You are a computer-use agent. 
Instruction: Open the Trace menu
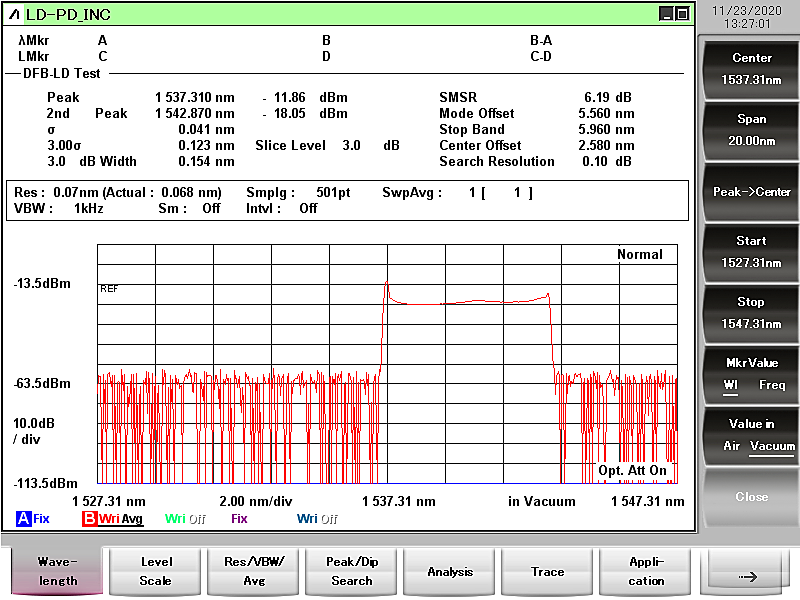click(548, 572)
